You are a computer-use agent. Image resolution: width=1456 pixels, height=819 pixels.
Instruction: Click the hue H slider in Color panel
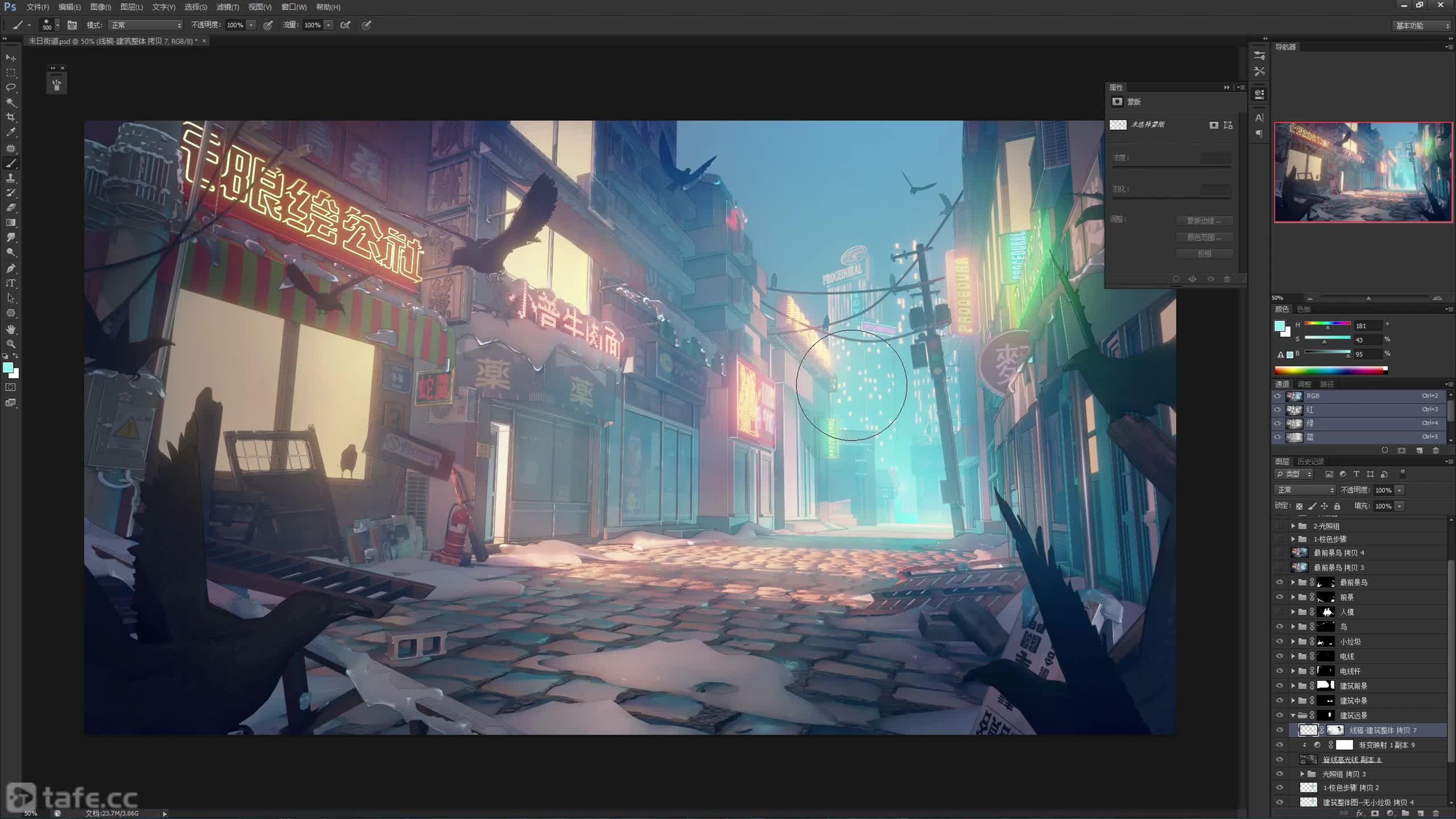pos(1327,324)
